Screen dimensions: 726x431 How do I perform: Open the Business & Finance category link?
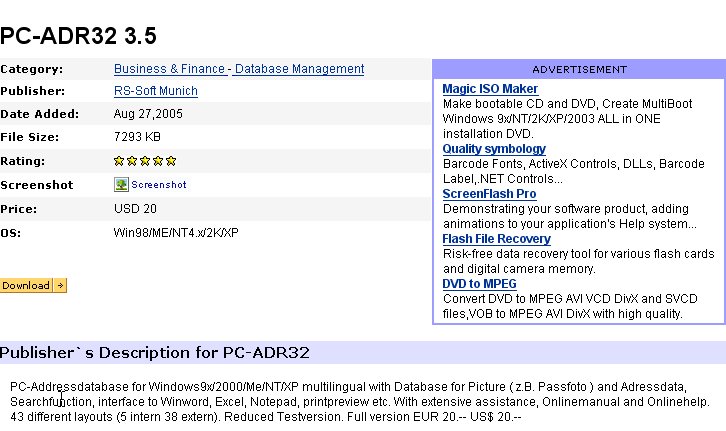(x=169, y=69)
